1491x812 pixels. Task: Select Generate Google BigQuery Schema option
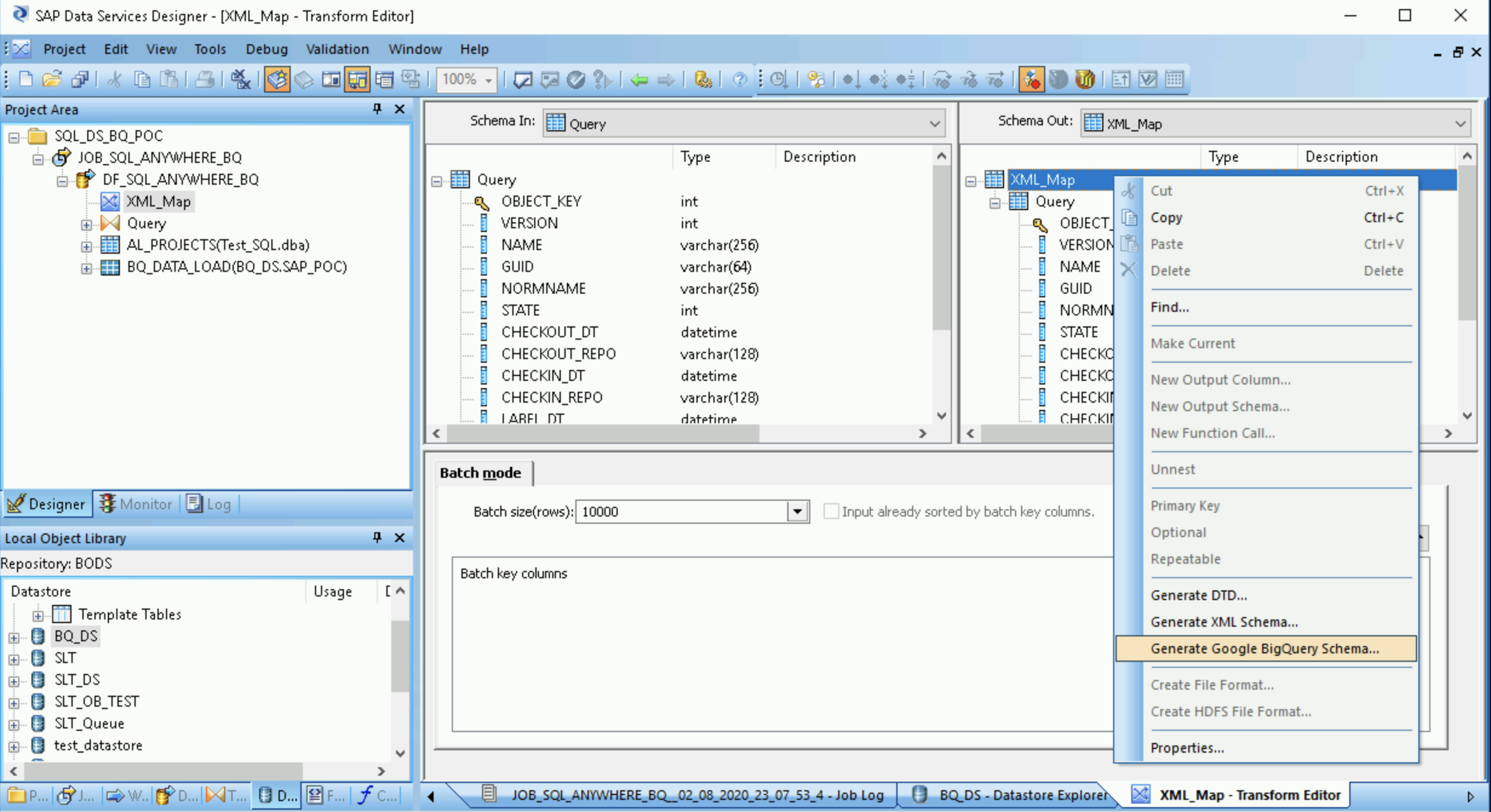tap(1264, 648)
